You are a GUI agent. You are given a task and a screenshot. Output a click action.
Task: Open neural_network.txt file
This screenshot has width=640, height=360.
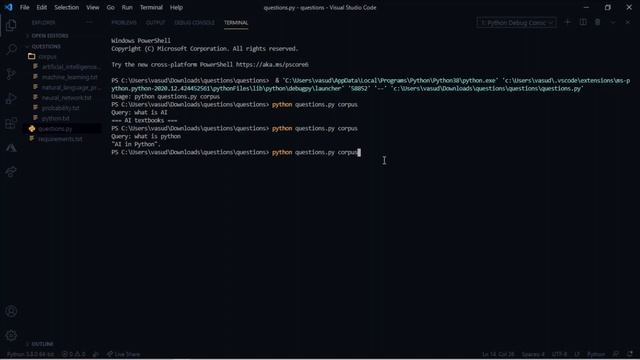pyautogui.click(x=67, y=98)
